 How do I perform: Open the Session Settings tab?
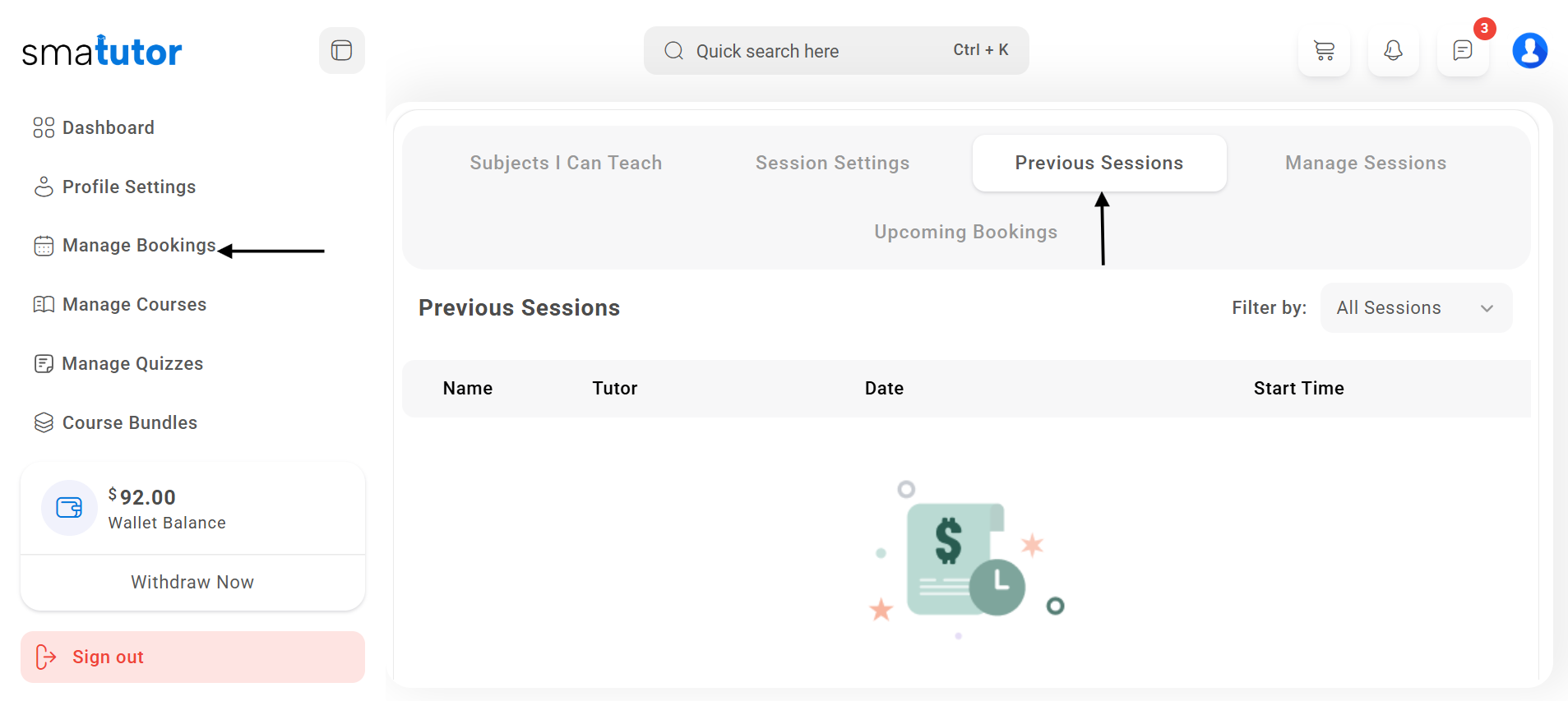coord(832,163)
